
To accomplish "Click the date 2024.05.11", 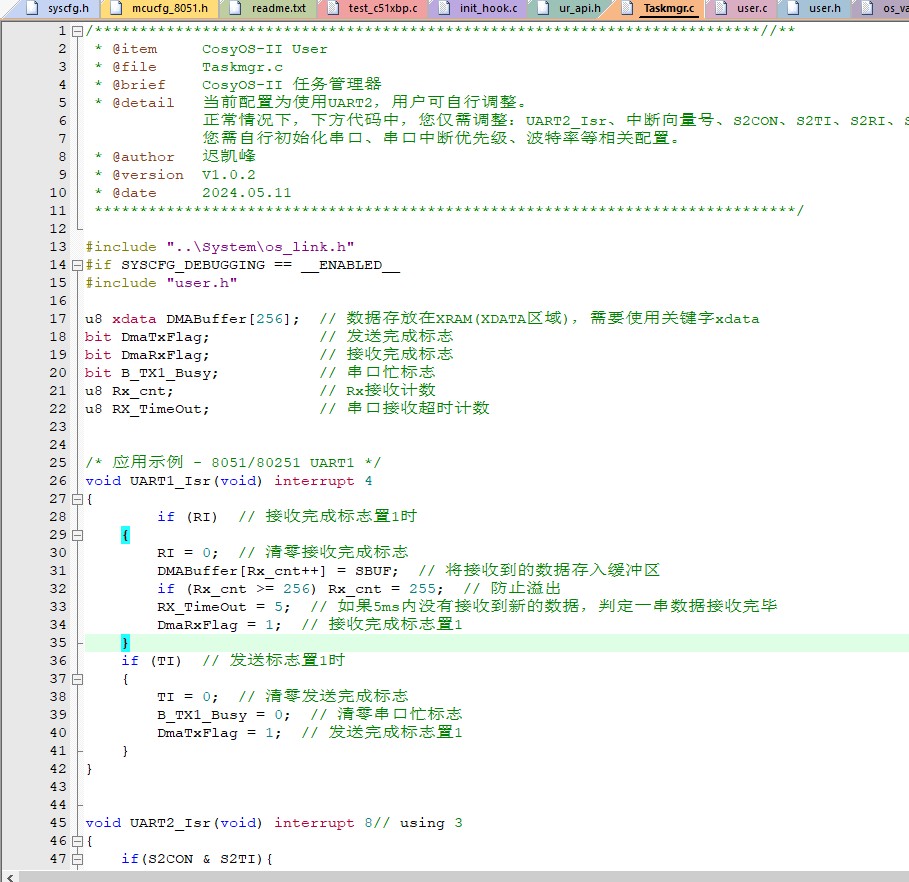I will click(246, 193).
